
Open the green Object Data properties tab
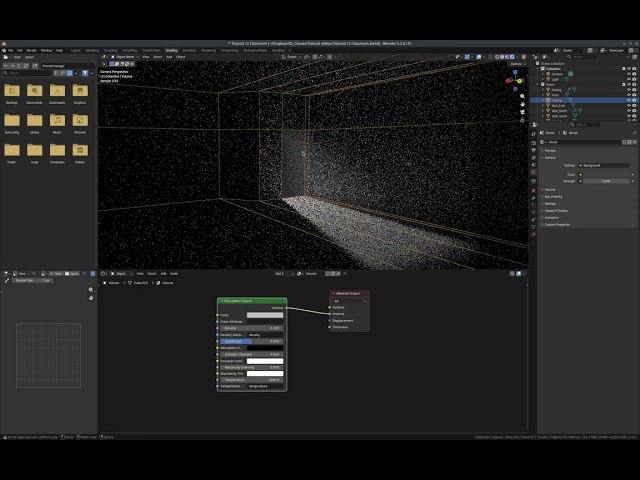point(533,227)
